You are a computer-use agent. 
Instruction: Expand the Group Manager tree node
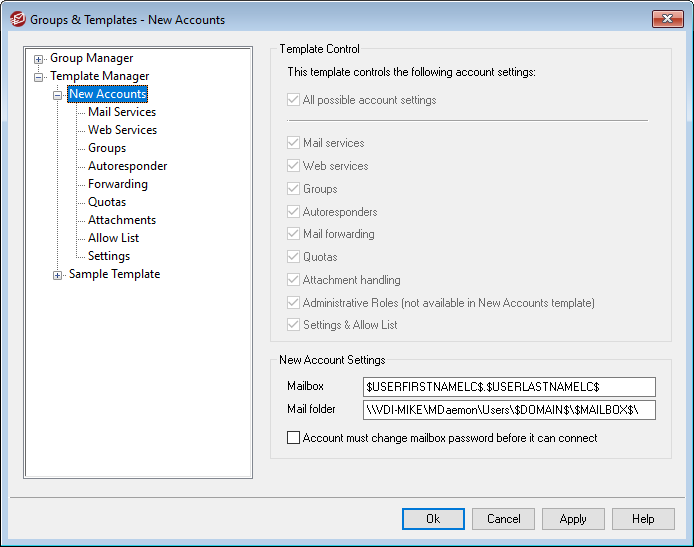tap(39, 59)
